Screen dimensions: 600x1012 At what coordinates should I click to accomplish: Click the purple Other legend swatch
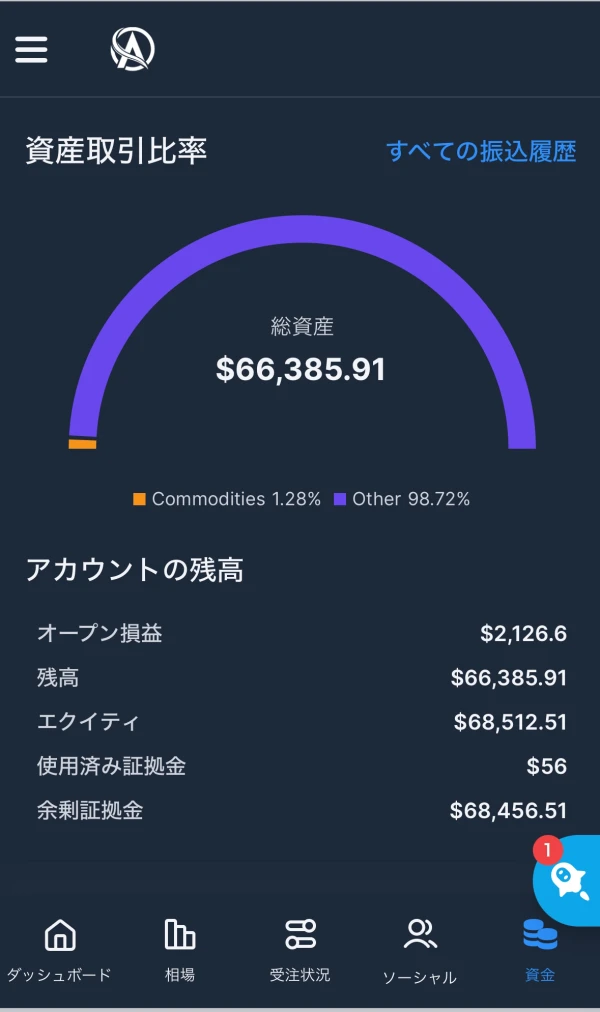click(x=340, y=499)
